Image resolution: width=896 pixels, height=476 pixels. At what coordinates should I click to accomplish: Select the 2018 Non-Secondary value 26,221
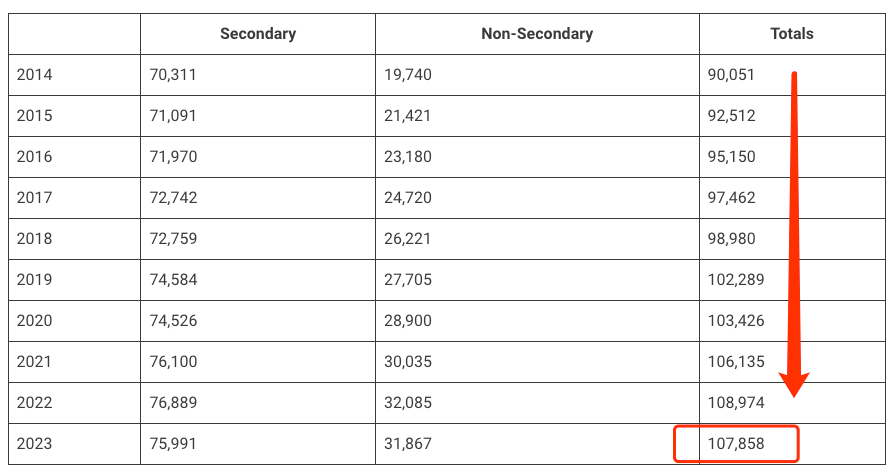(x=407, y=238)
